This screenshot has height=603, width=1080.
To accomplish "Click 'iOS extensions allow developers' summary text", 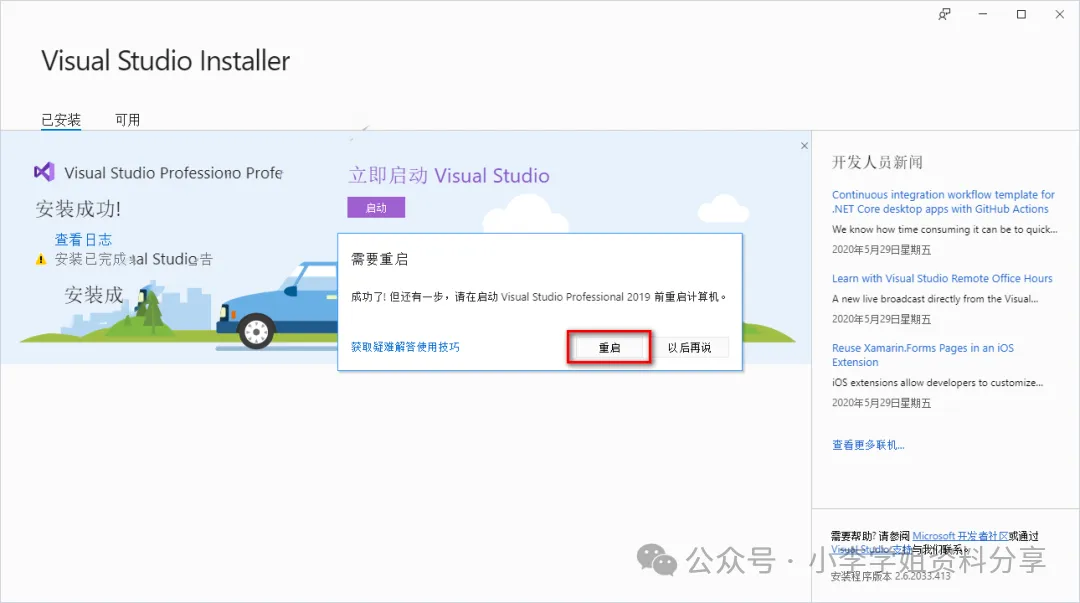I will [x=937, y=382].
